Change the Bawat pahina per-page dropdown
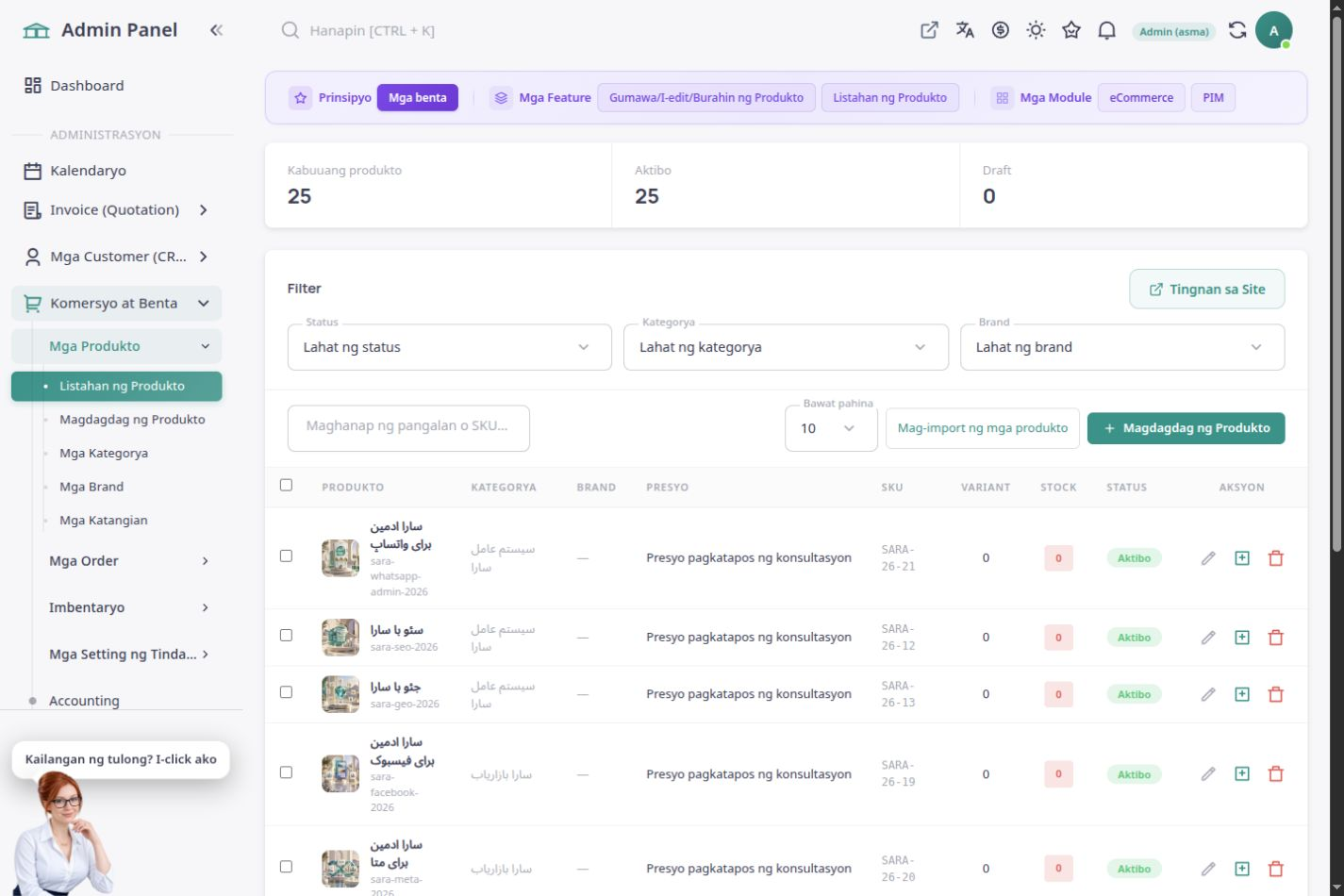The image size is (1344, 896). tap(831, 428)
